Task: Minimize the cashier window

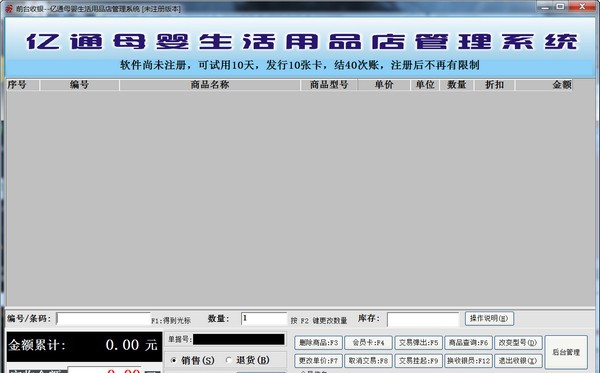Action: [545, 7]
